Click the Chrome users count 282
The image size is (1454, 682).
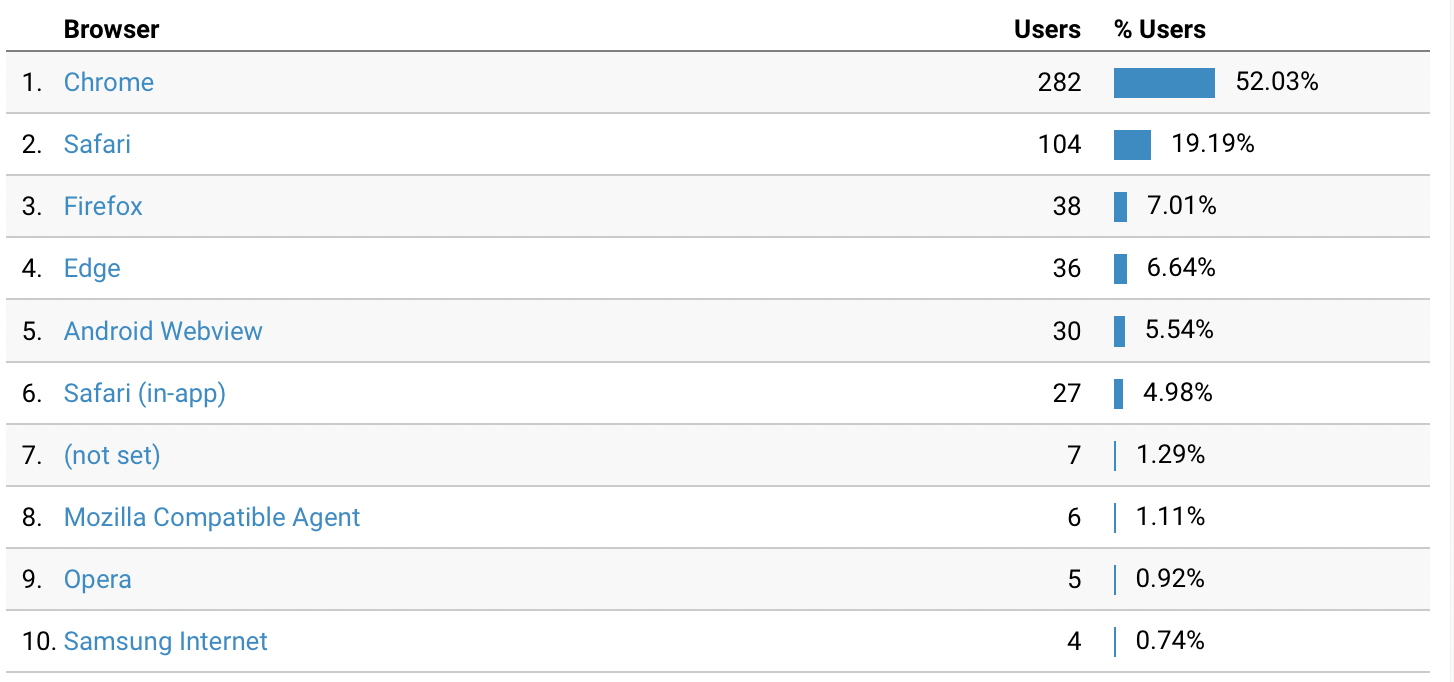(x=1059, y=82)
